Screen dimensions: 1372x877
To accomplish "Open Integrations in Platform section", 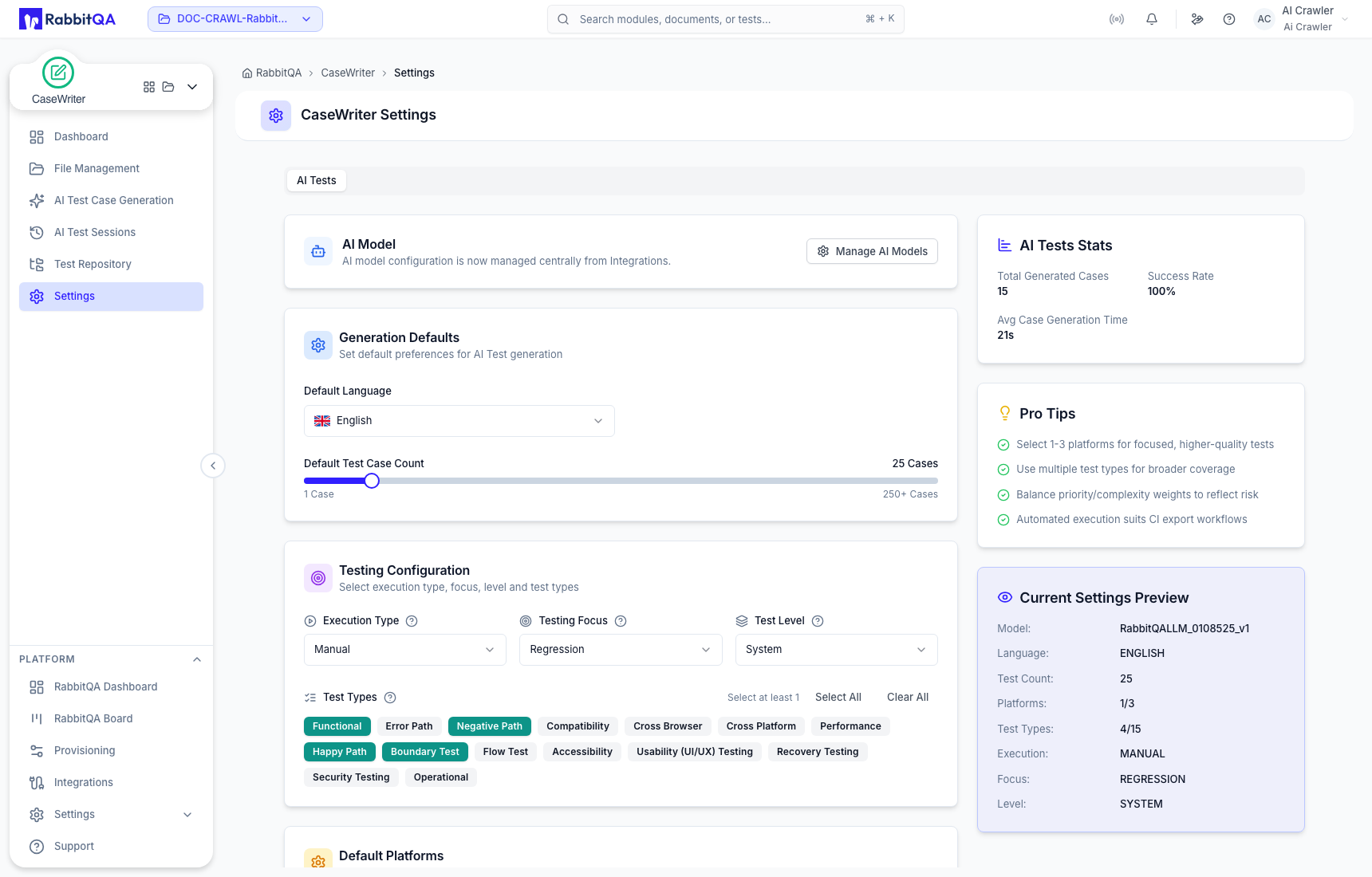I will click(x=111, y=783).
